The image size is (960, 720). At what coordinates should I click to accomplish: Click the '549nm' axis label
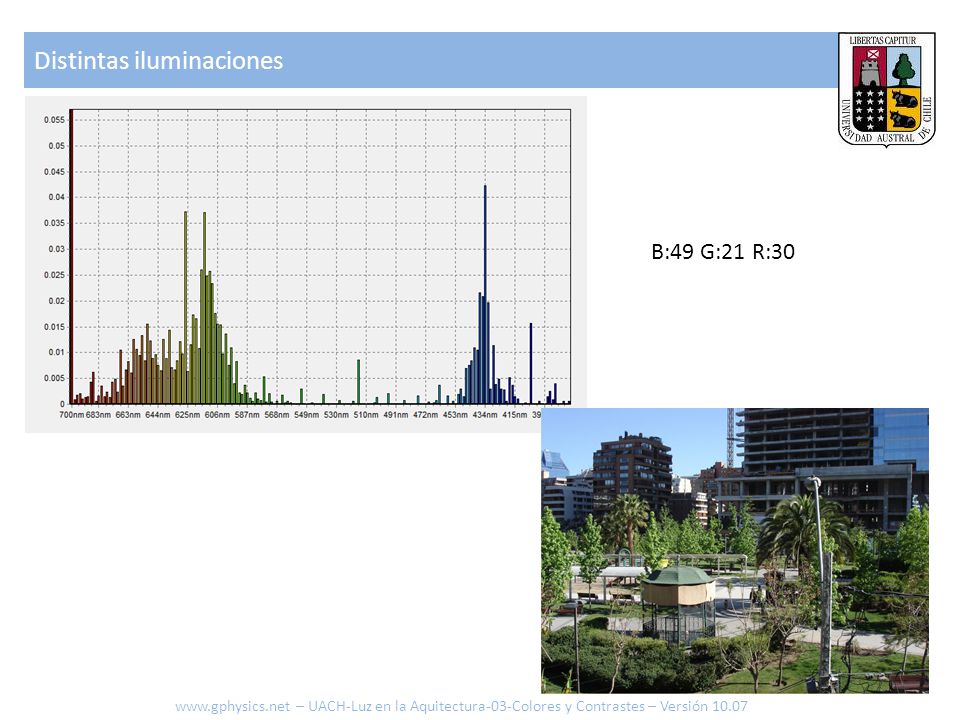point(306,415)
